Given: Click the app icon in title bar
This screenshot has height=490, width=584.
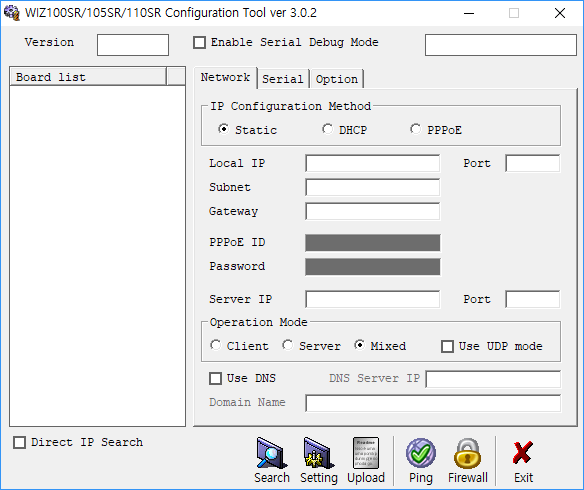Looking at the screenshot, I should point(12,13).
